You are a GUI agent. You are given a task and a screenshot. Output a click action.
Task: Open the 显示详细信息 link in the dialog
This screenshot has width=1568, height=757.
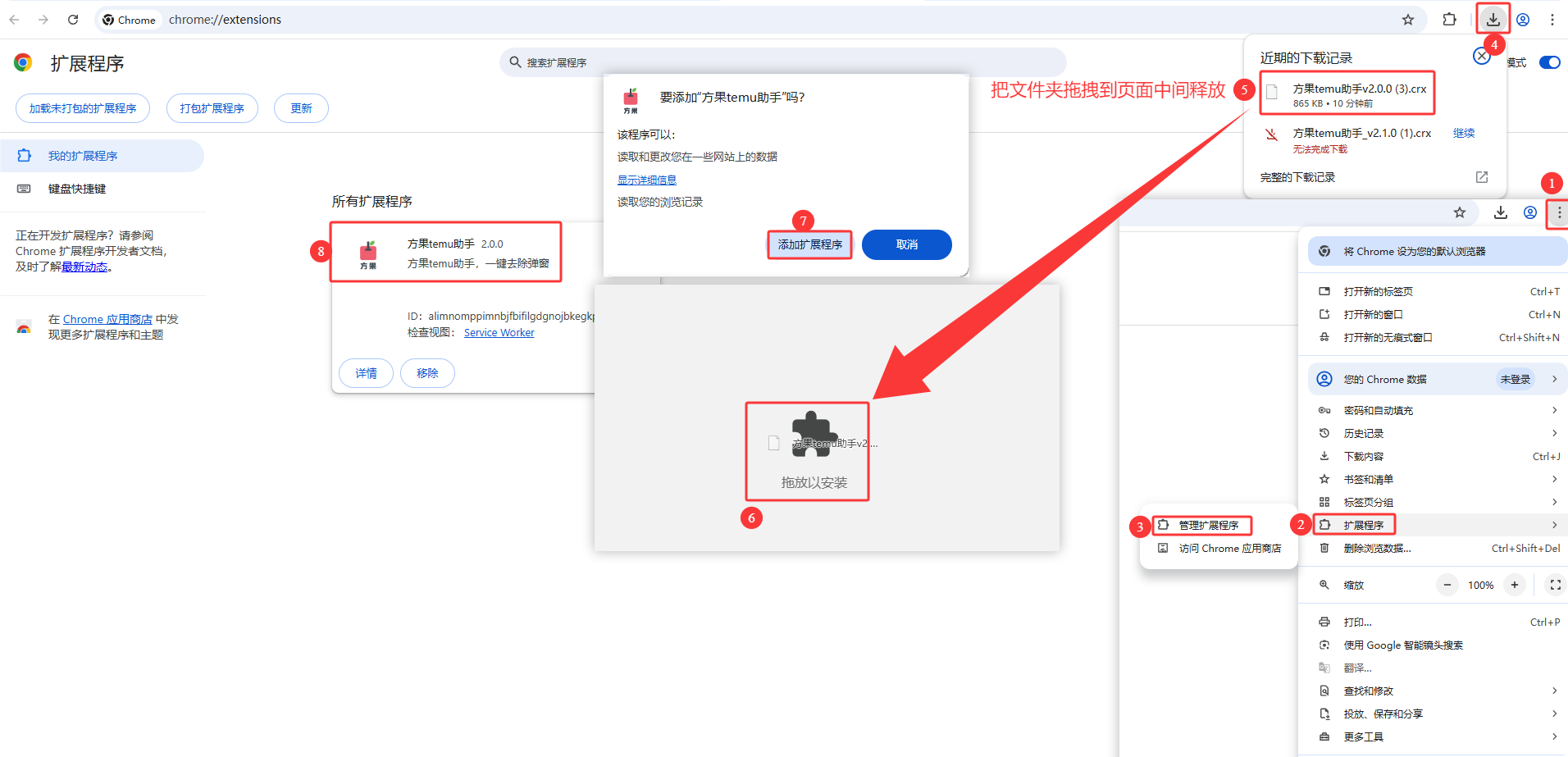647,180
